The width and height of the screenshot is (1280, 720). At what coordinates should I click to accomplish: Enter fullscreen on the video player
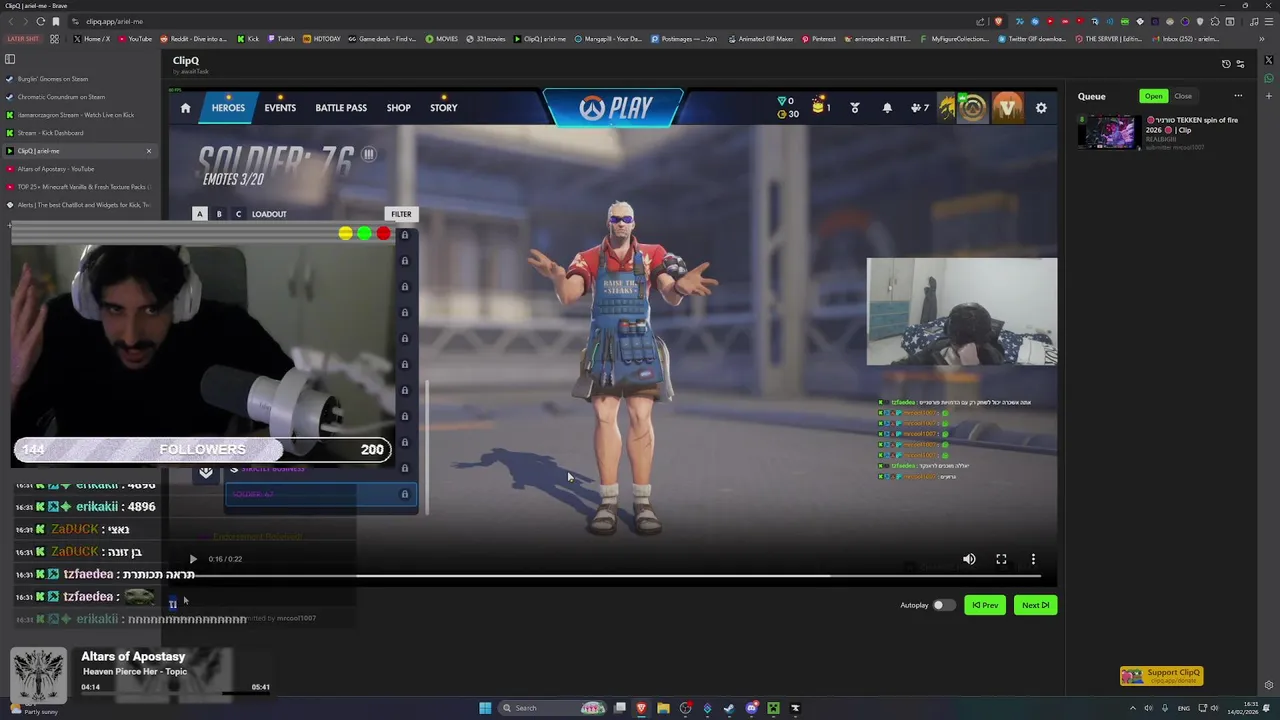coord(1001,559)
